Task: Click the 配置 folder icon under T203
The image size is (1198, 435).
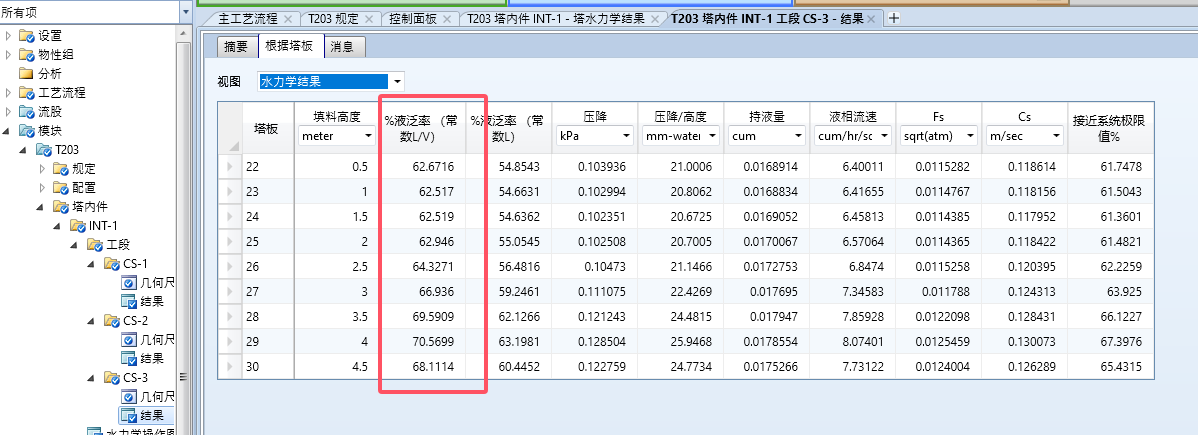Action: [x=60, y=187]
